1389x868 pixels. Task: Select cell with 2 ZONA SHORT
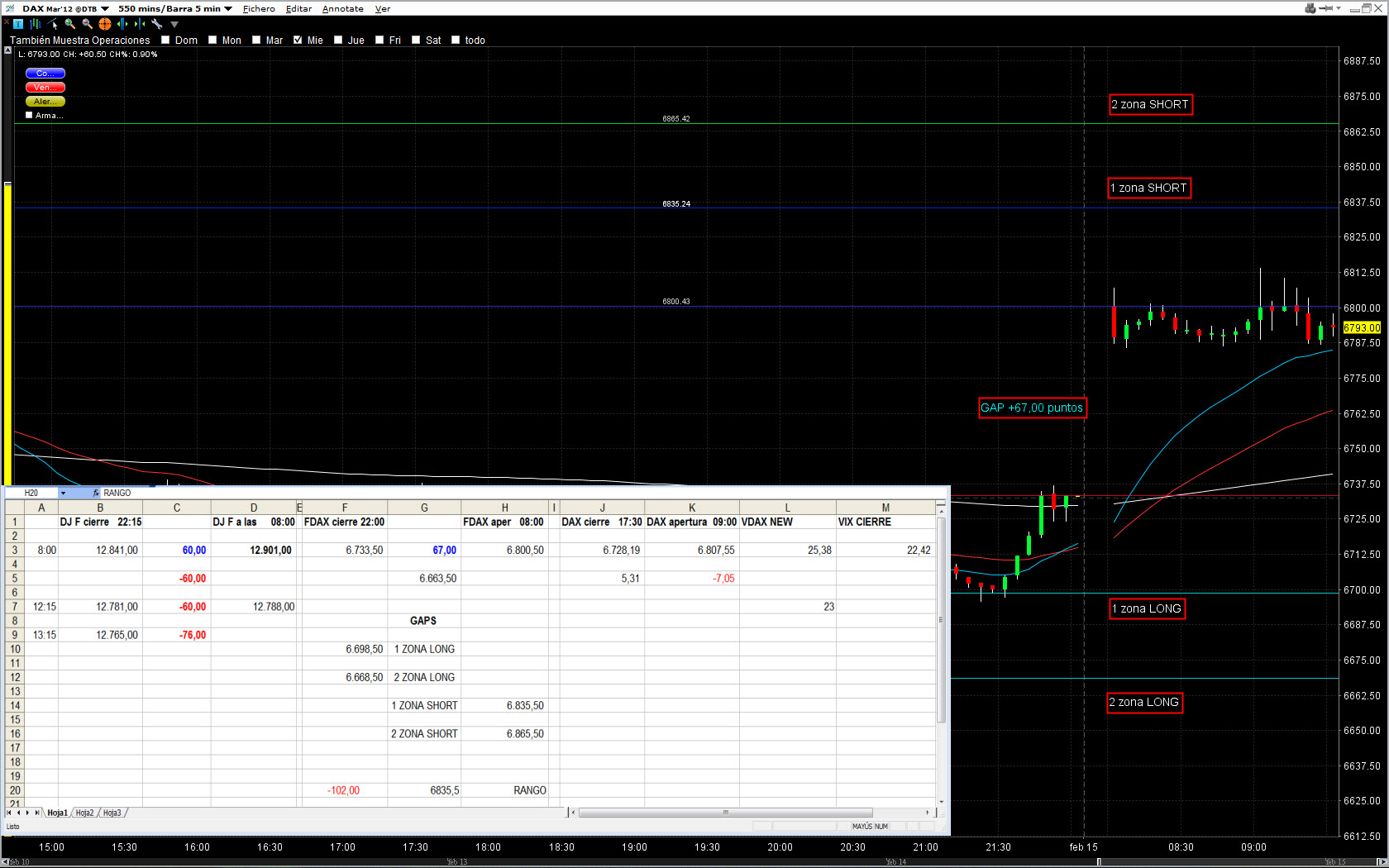[424, 733]
